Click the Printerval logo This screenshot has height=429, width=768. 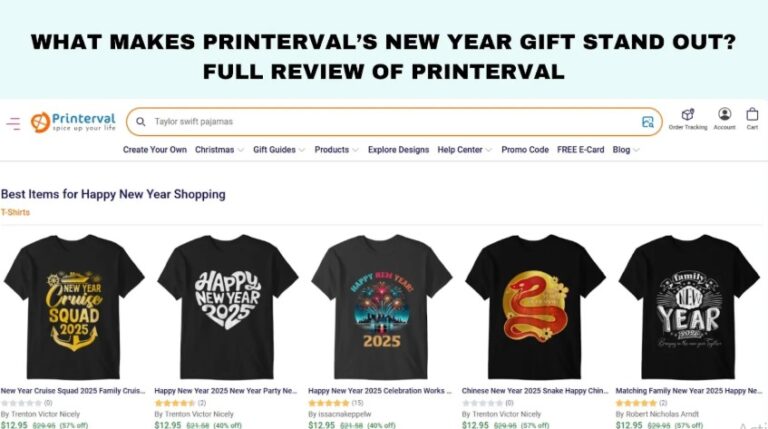73,122
